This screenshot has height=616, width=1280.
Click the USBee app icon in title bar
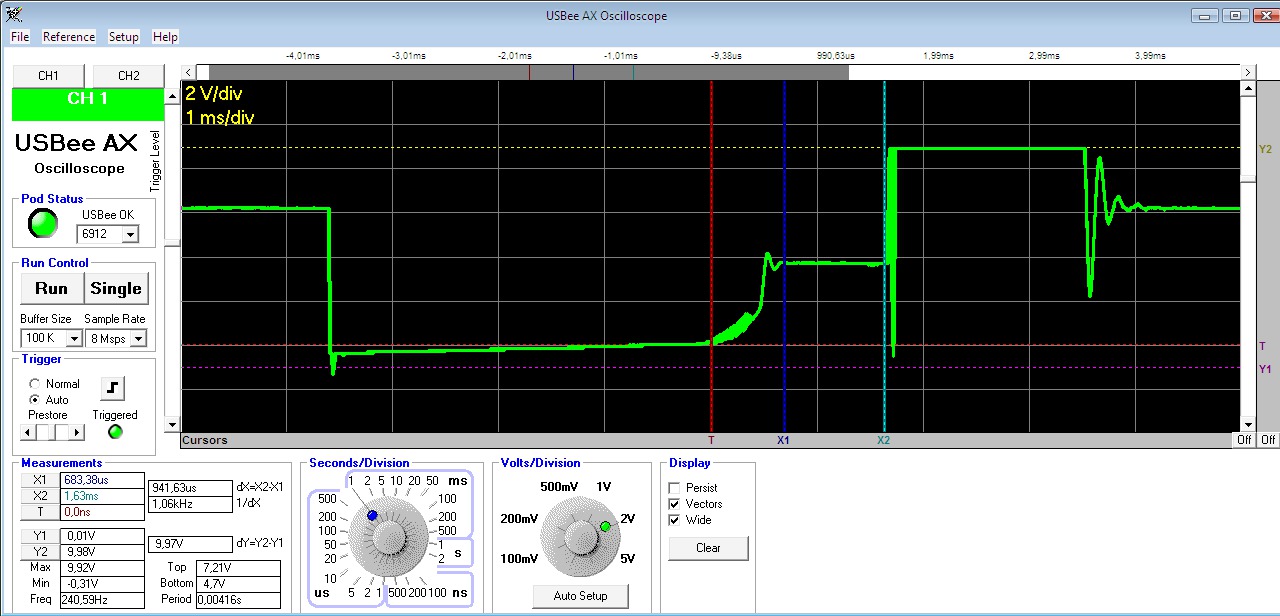click(x=13, y=14)
